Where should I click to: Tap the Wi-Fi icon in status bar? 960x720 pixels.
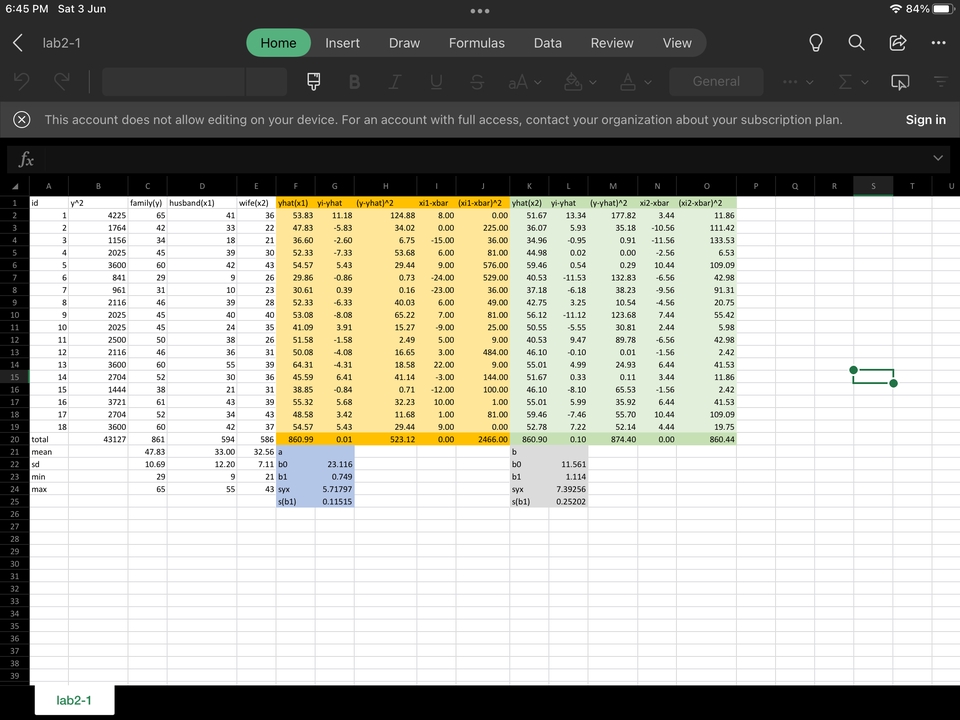point(896,9)
